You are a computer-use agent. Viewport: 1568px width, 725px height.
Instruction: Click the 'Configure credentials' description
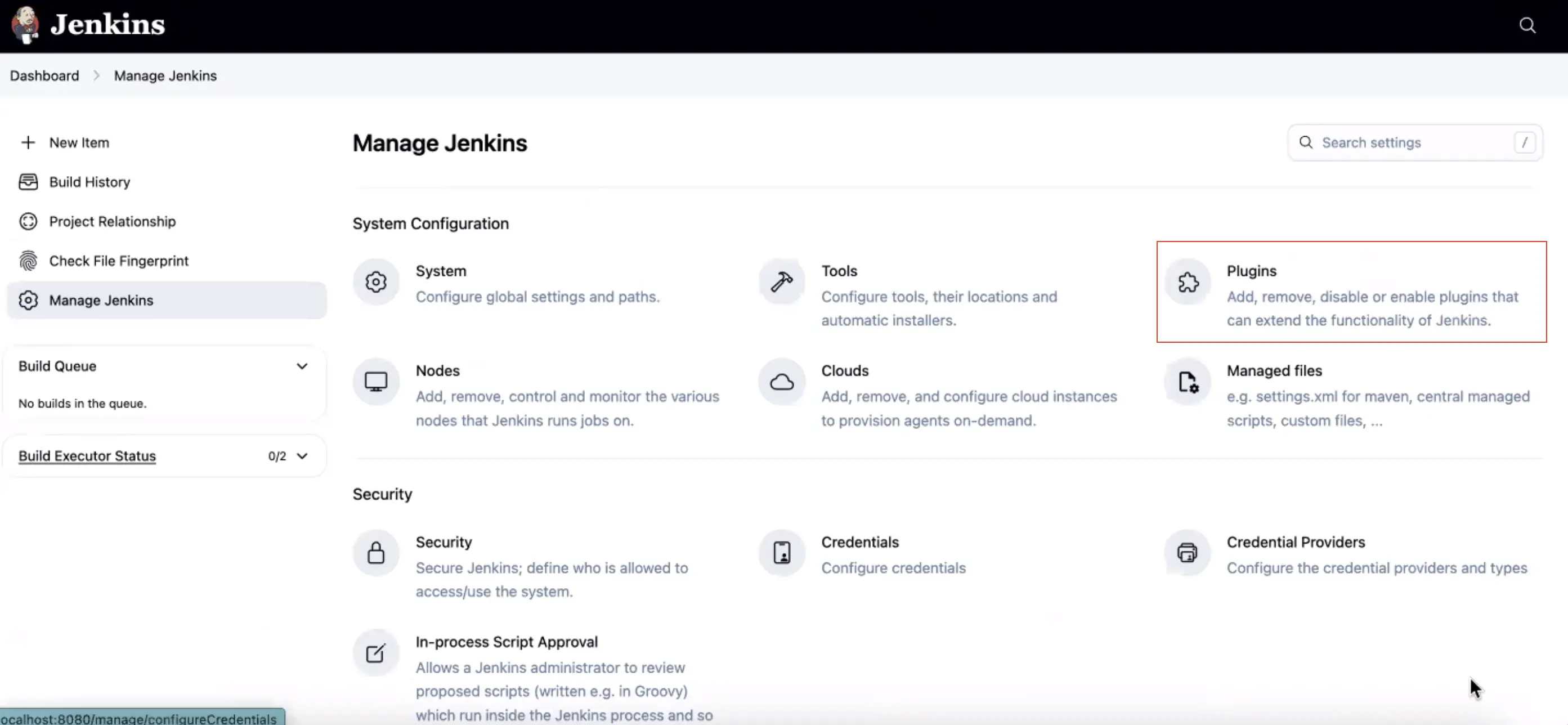click(x=893, y=568)
